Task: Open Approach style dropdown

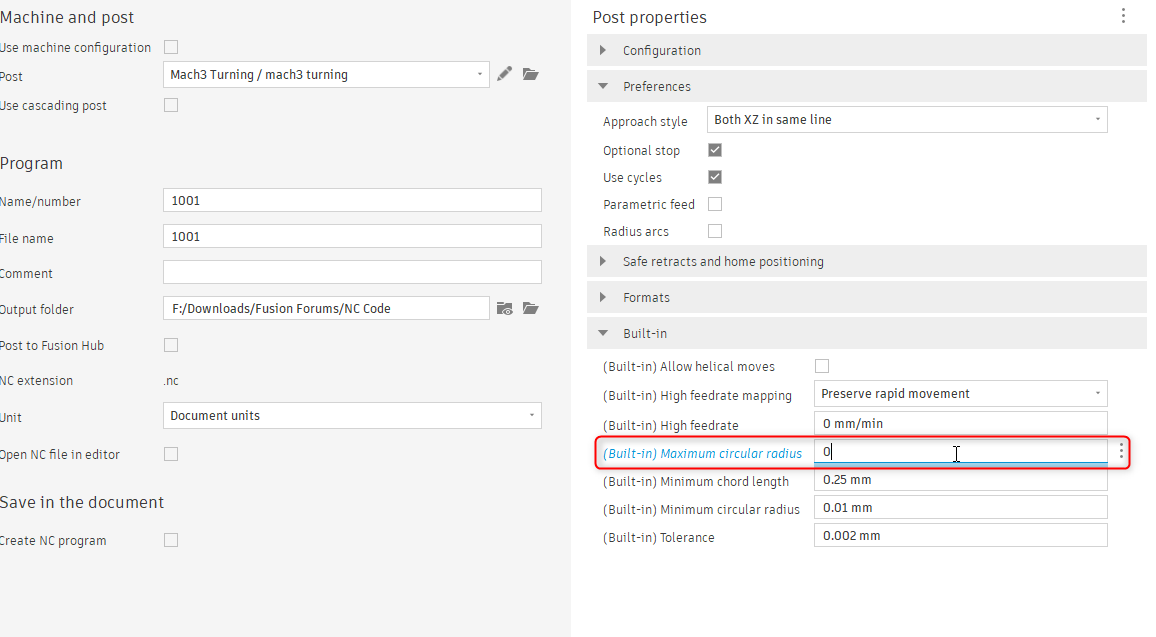Action: pos(907,119)
